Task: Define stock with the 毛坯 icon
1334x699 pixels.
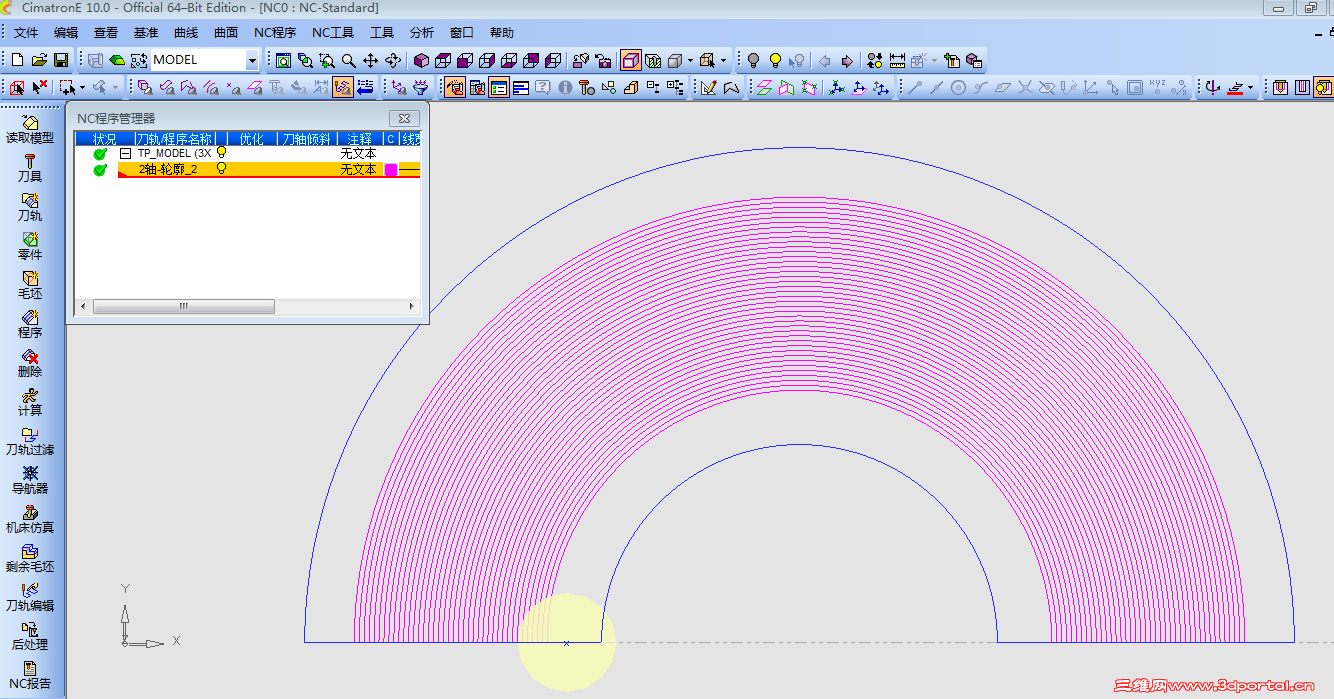Action: (x=30, y=285)
